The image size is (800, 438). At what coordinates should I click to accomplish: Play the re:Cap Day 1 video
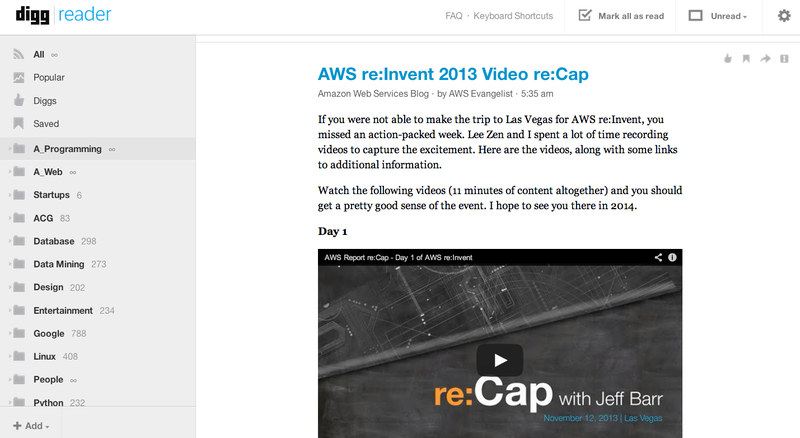[x=499, y=360]
